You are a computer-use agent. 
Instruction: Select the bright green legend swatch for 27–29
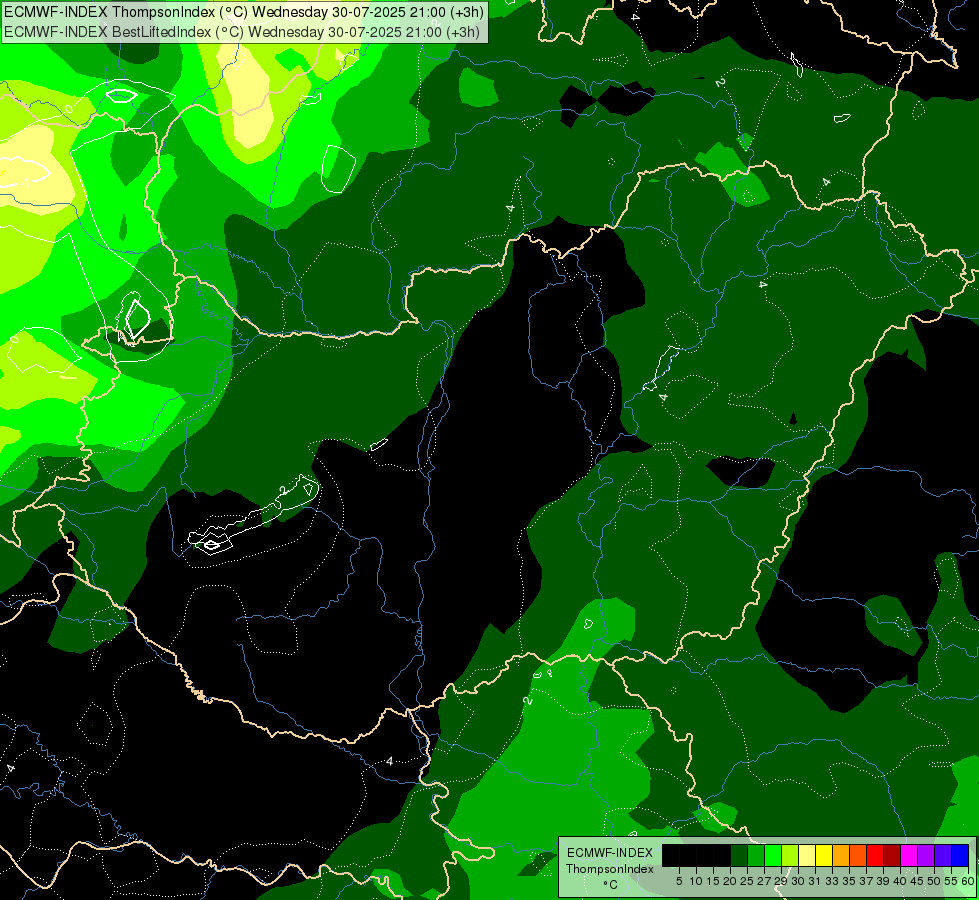(773, 855)
